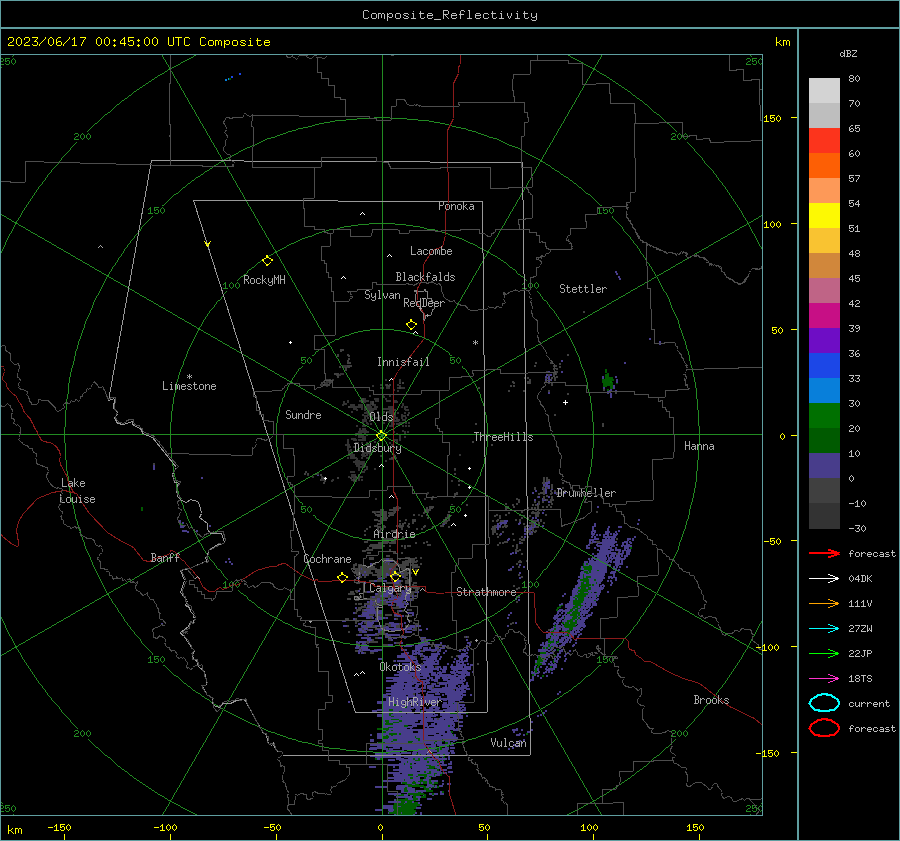Select the bright green swatch below 30 dBZ
This screenshot has height=841, width=900.
tap(824, 415)
